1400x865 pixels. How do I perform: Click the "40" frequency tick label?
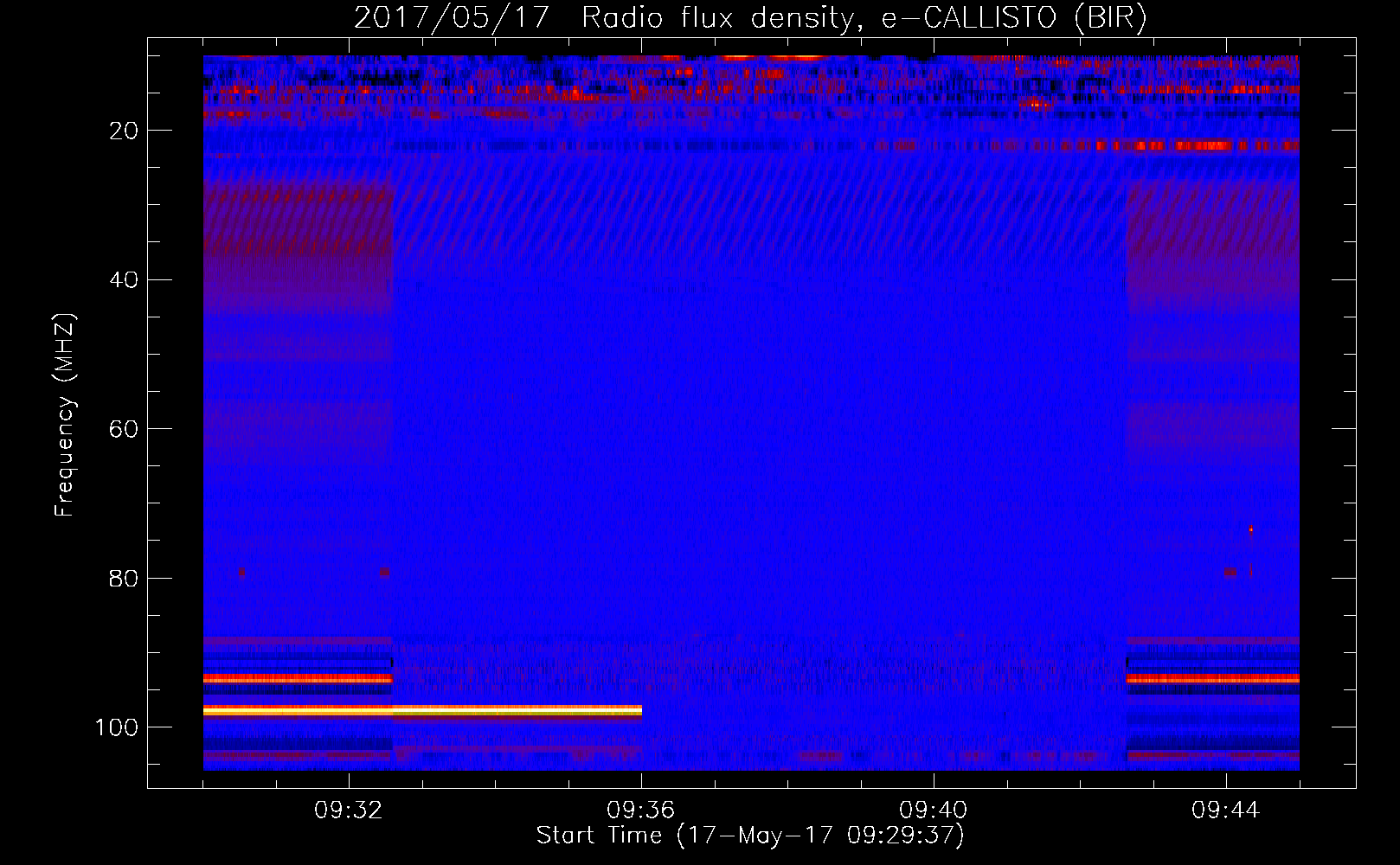click(x=124, y=280)
